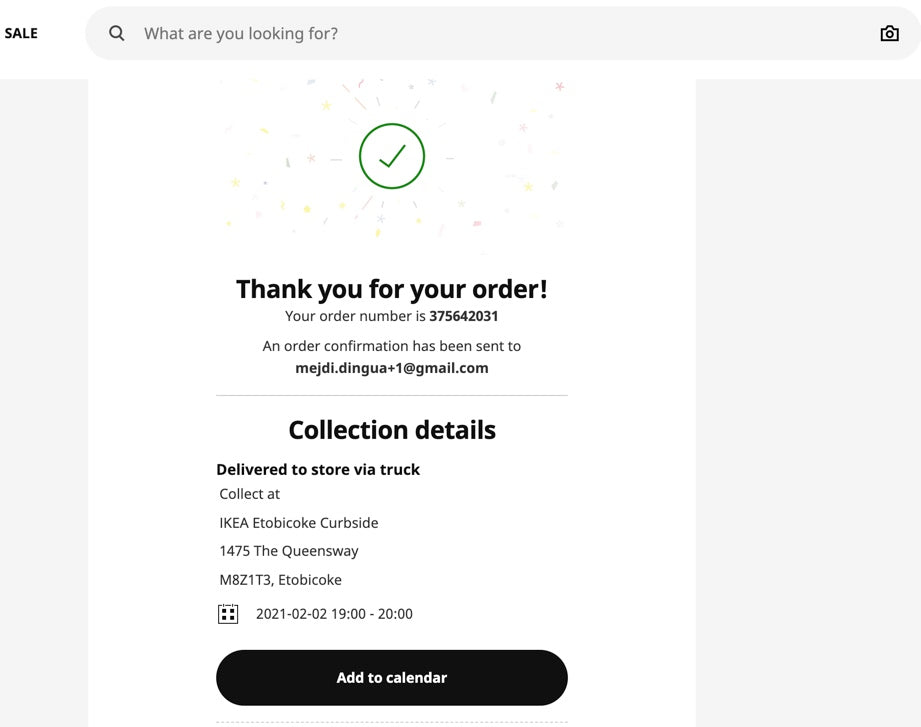Open visual search with the camera icon

(889, 33)
